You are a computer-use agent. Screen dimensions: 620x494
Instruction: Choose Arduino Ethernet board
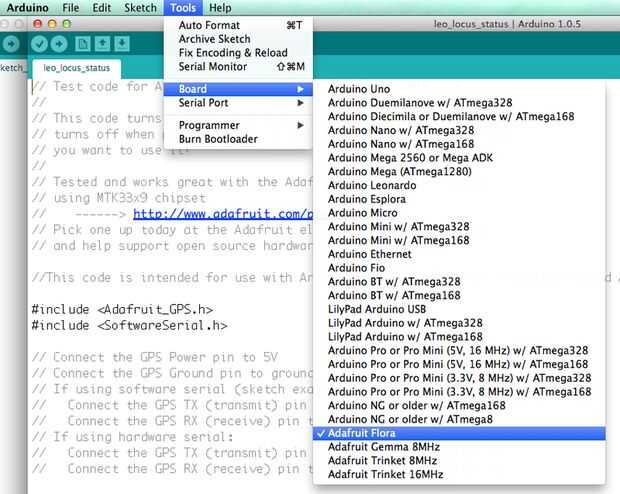tap(459, 254)
